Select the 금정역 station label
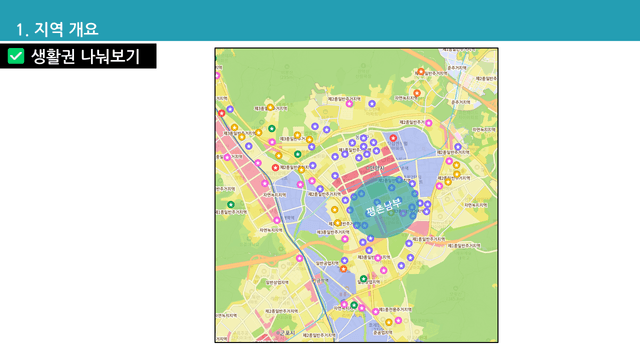This screenshot has height=360, width=640. (x=320, y=280)
